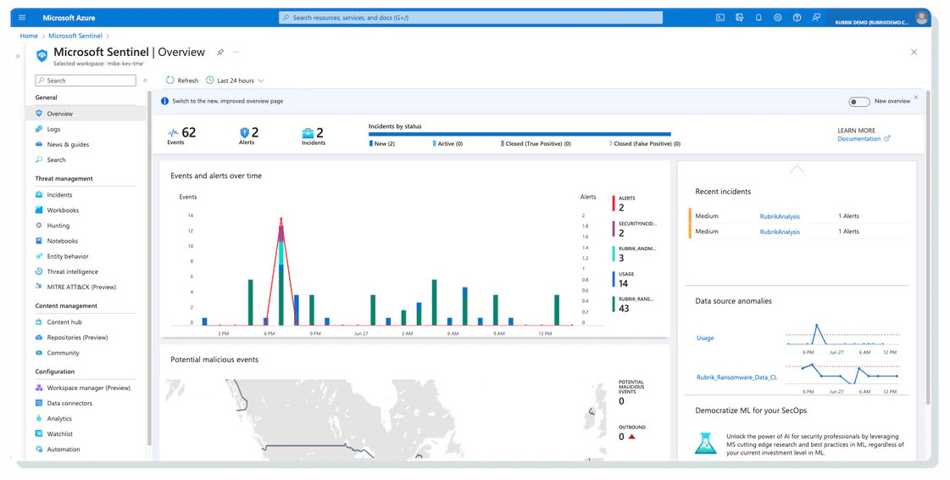
Task: Open the more options ellipsis beside pin
Action: tap(236, 52)
